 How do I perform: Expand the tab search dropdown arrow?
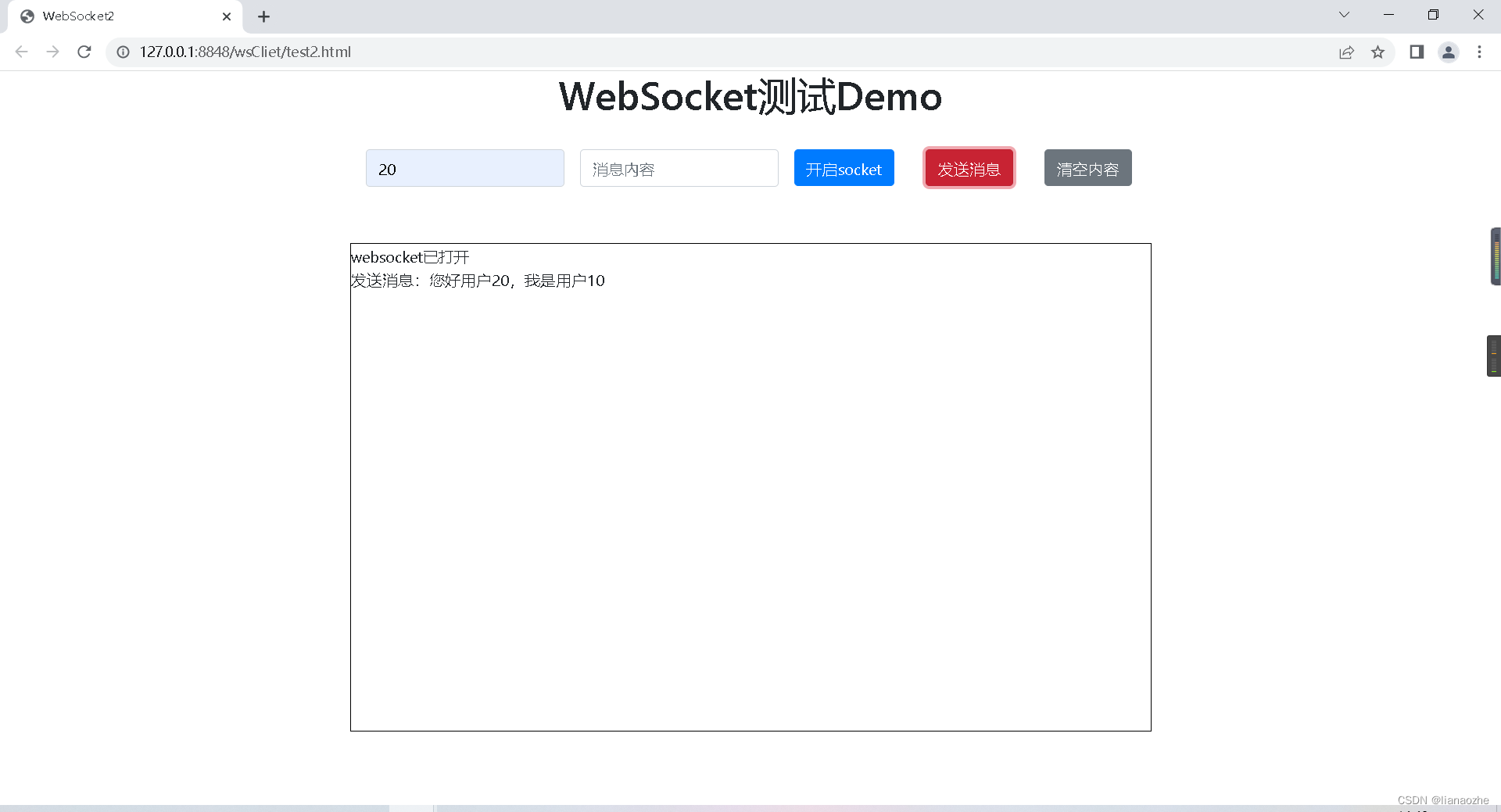pyautogui.click(x=1344, y=15)
